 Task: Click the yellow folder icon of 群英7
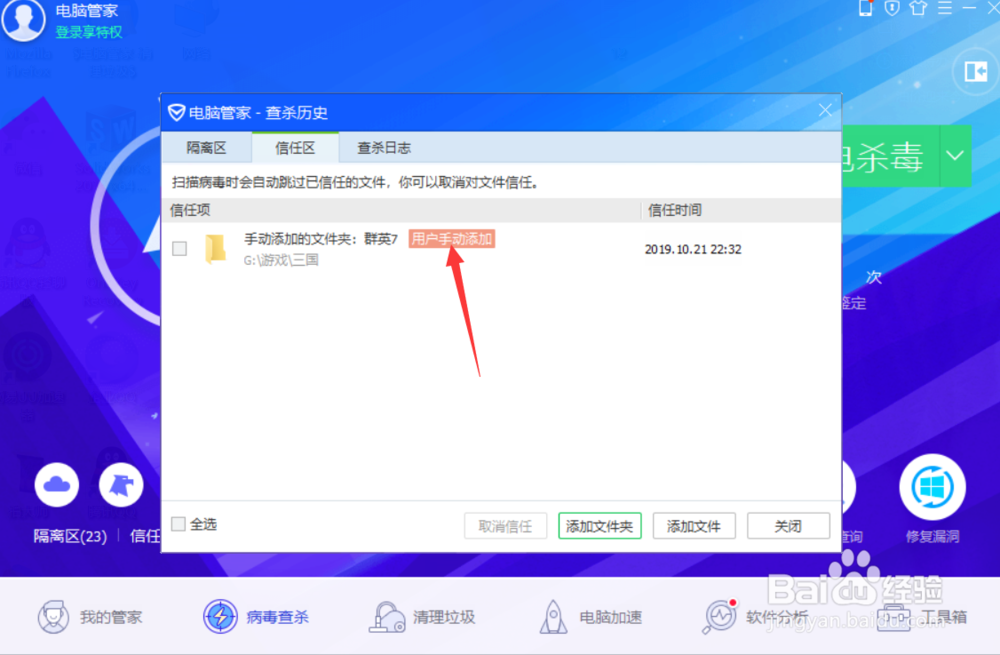pyautogui.click(x=215, y=249)
